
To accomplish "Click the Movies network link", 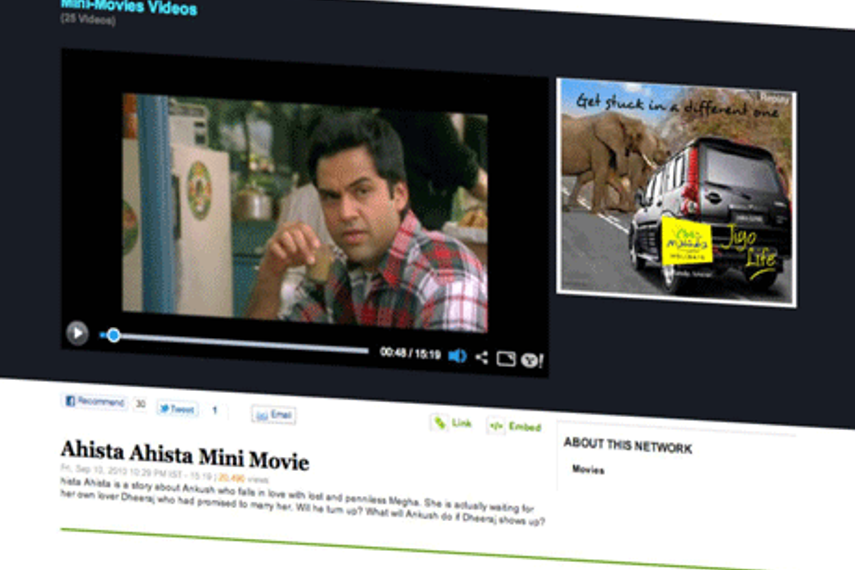I will (x=588, y=470).
